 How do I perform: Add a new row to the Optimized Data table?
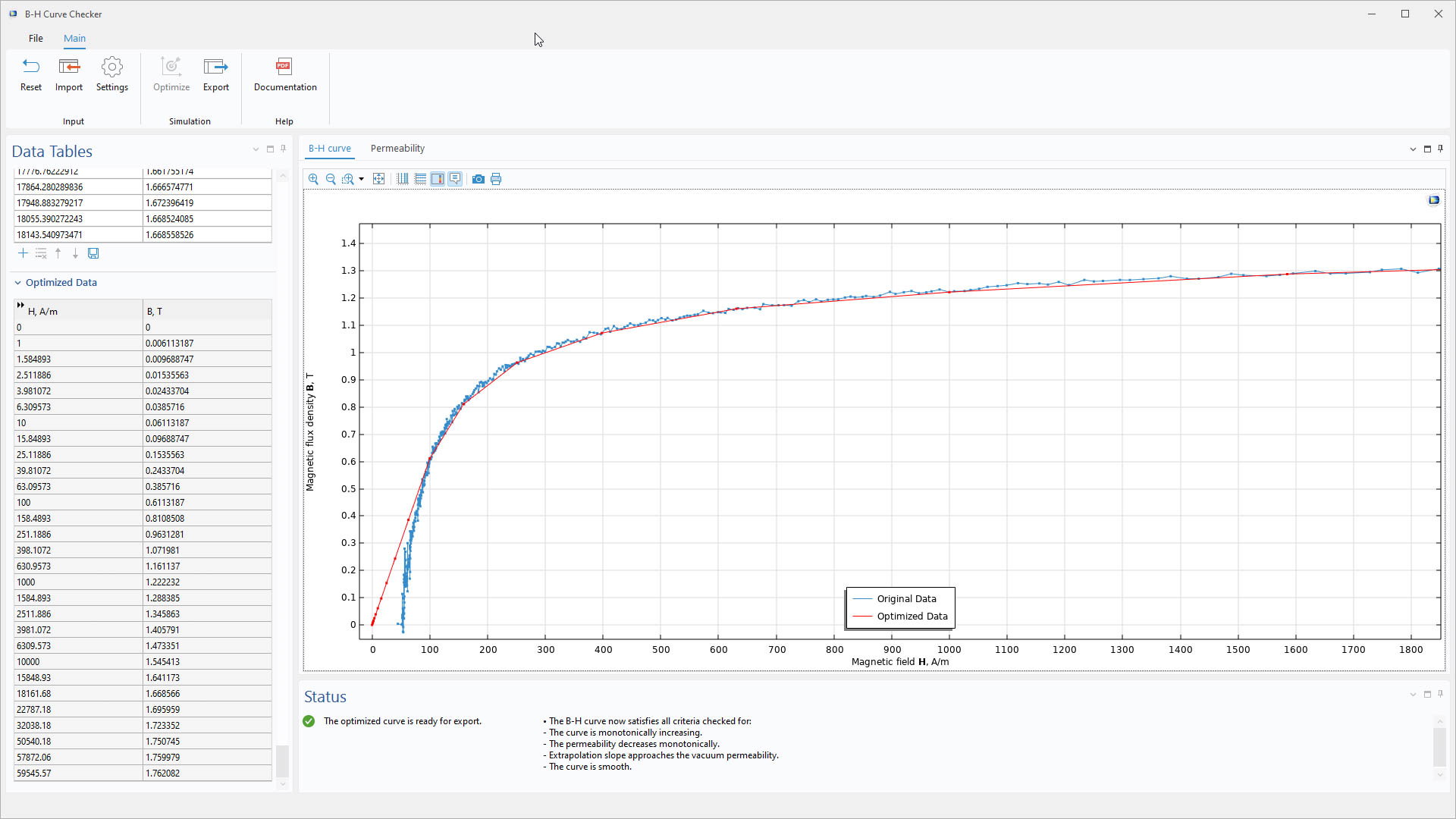(x=23, y=253)
